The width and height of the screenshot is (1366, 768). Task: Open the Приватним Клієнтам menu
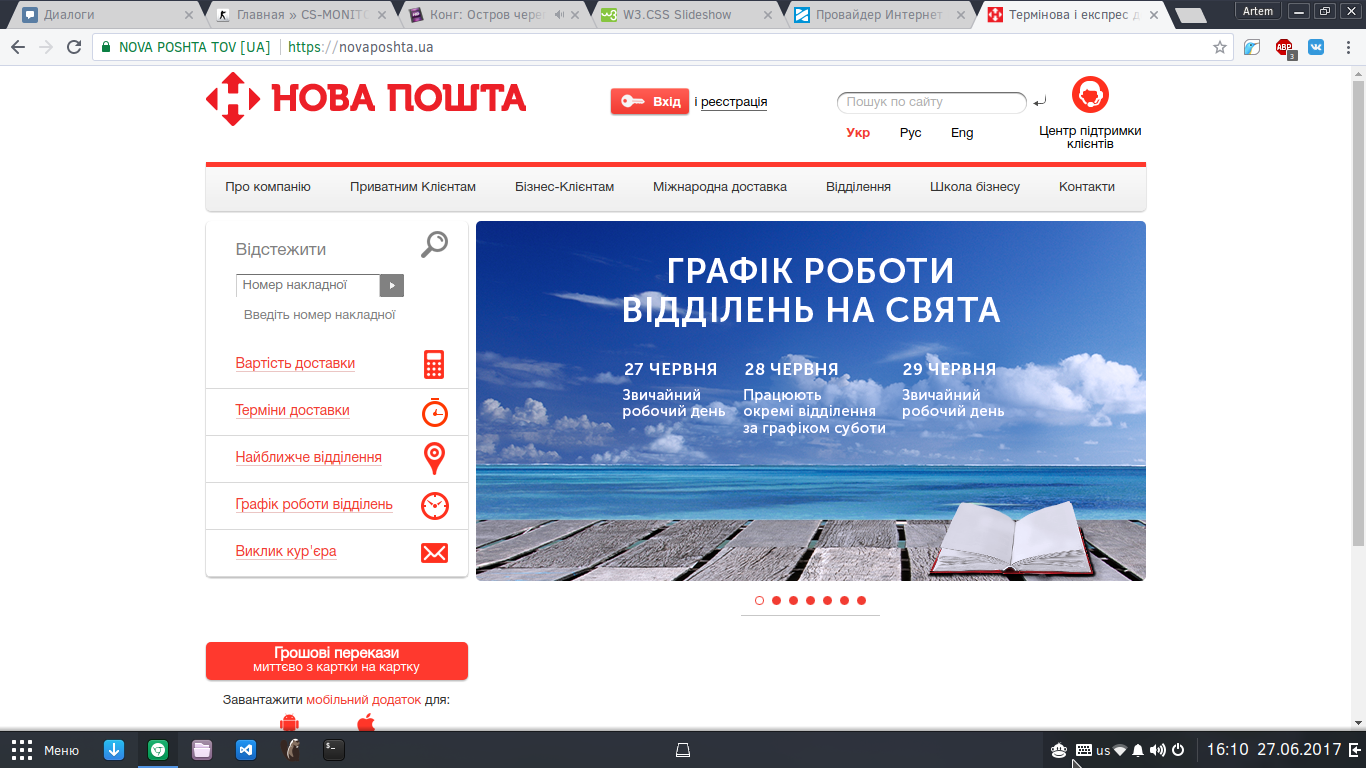(x=413, y=187)
